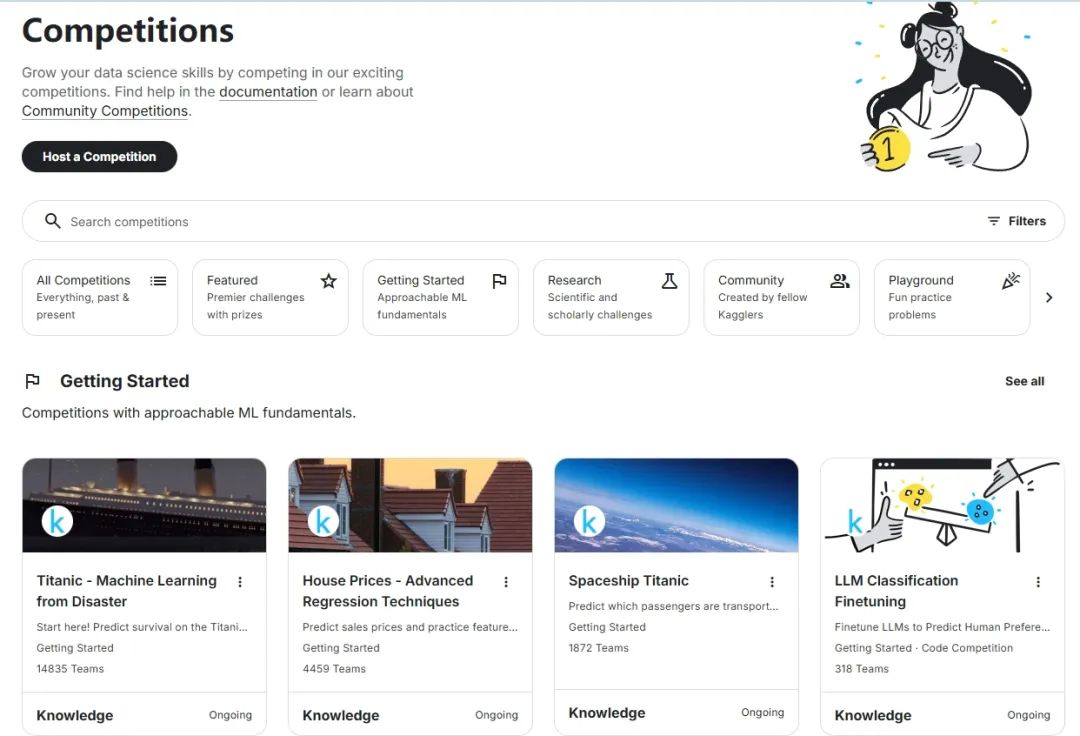
Task: Click "Getting Started · Code Competition" text
Action: (924, 648)
